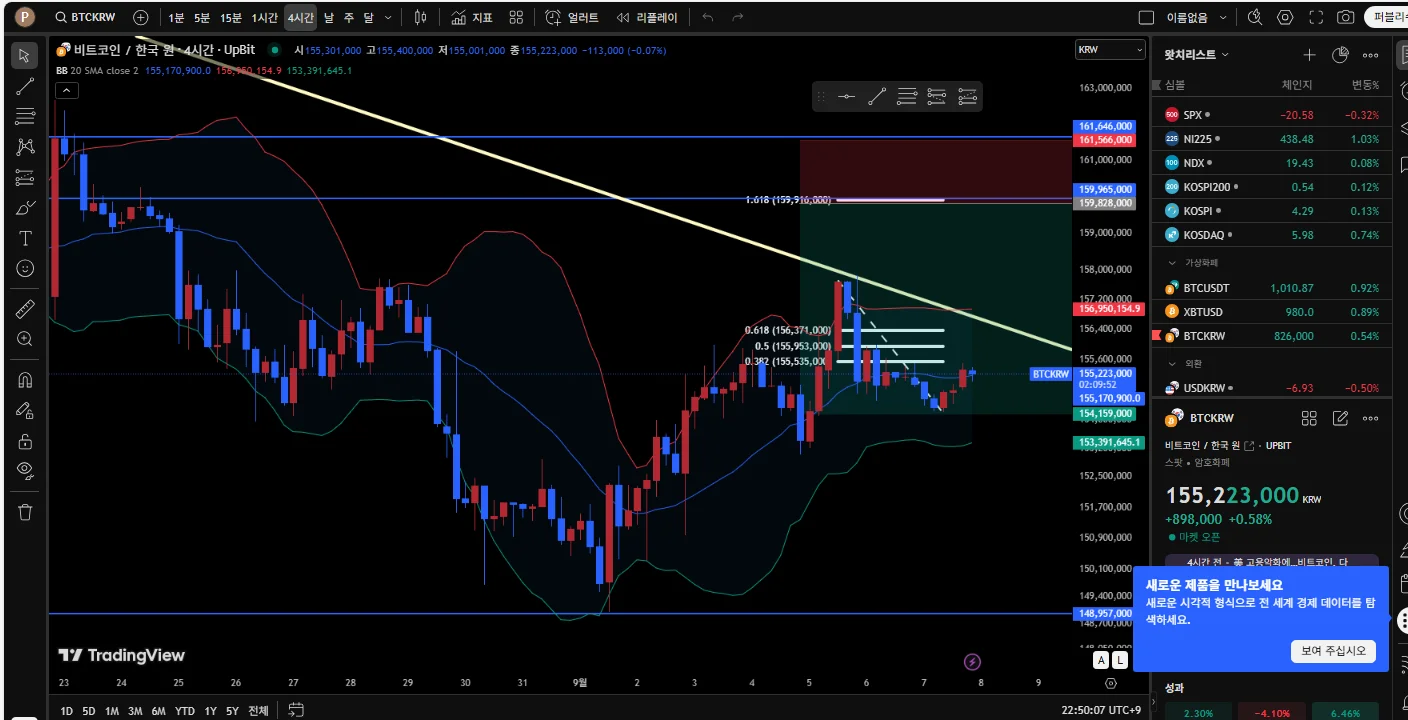
Task: Collapse the 외환 watchlist section
Action: pyautogui.click(x=1173, y=364)
